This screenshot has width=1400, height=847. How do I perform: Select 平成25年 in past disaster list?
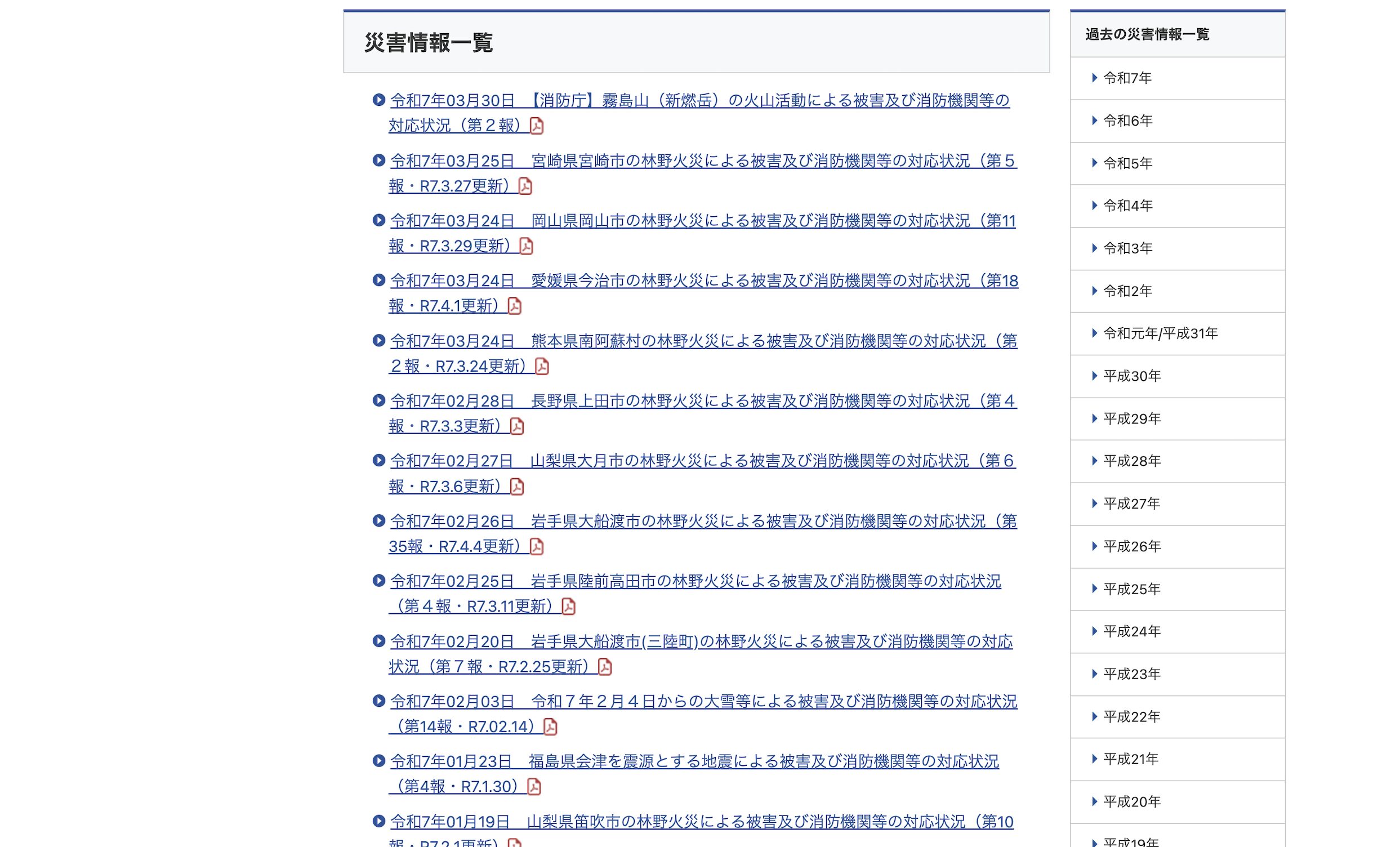tap(1177, 589)
